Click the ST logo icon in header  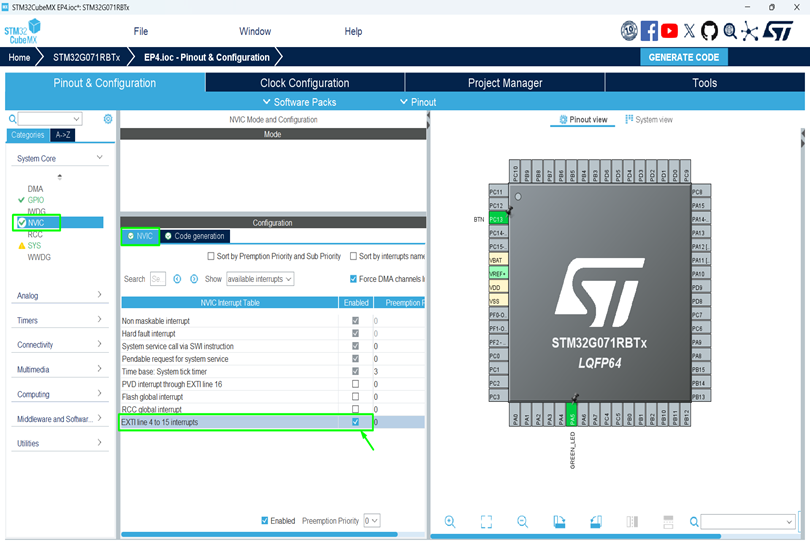tap(778, 31)
